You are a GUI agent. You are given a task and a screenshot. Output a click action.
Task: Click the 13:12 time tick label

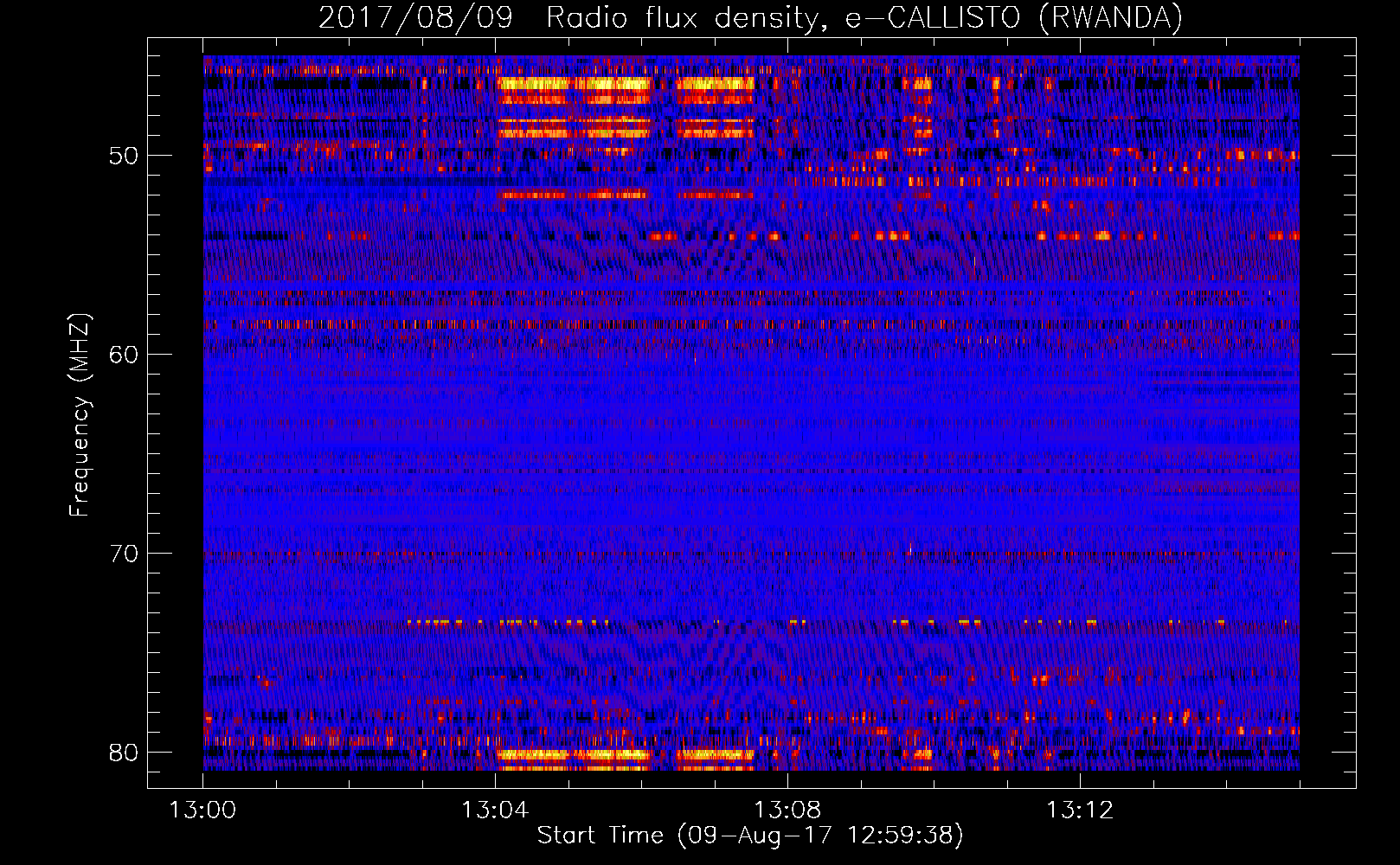click(1080, 811)
